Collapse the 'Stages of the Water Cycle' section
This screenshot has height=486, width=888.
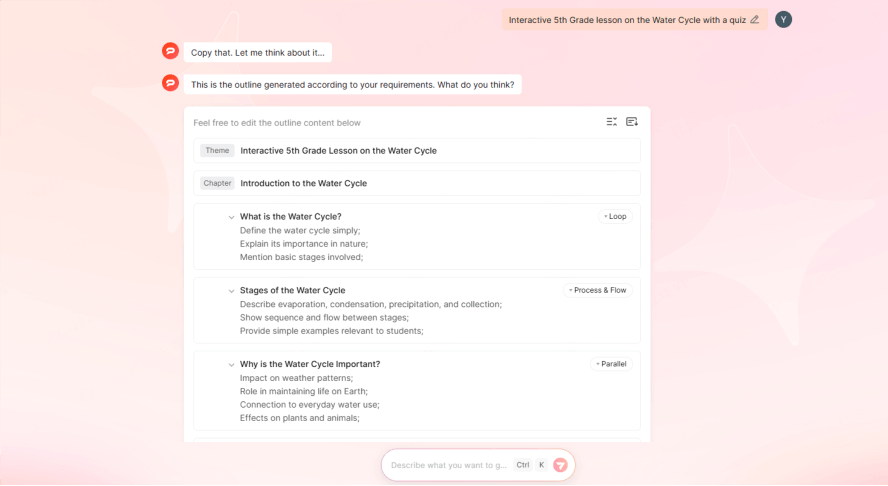[x=231, y=291]
